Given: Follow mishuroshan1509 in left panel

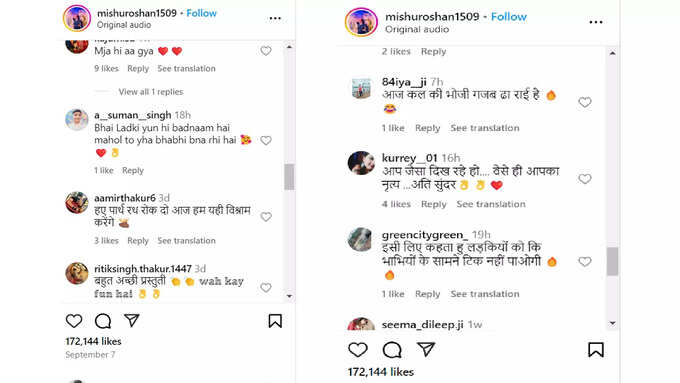Looking at the screenshot, I should [202, 13].
